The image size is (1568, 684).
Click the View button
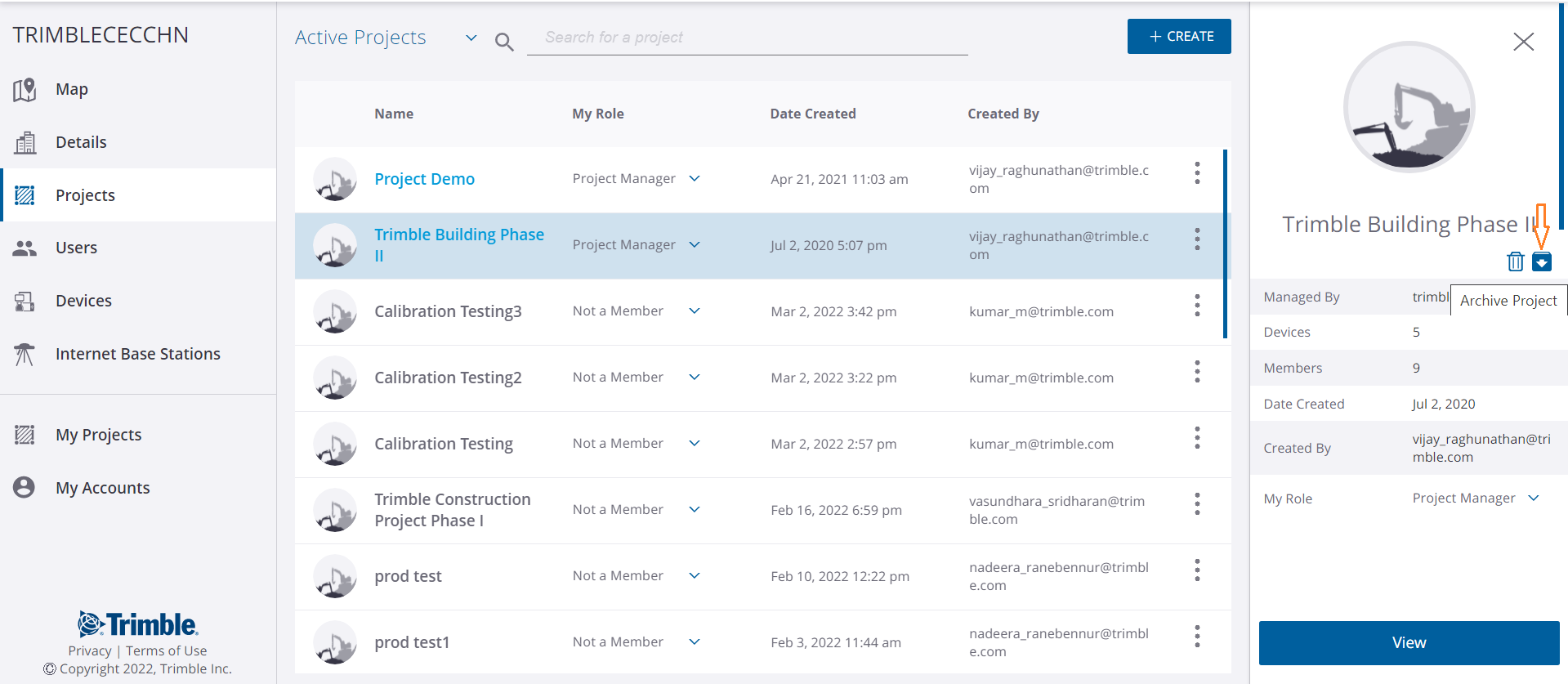(x=1409, y=643)
